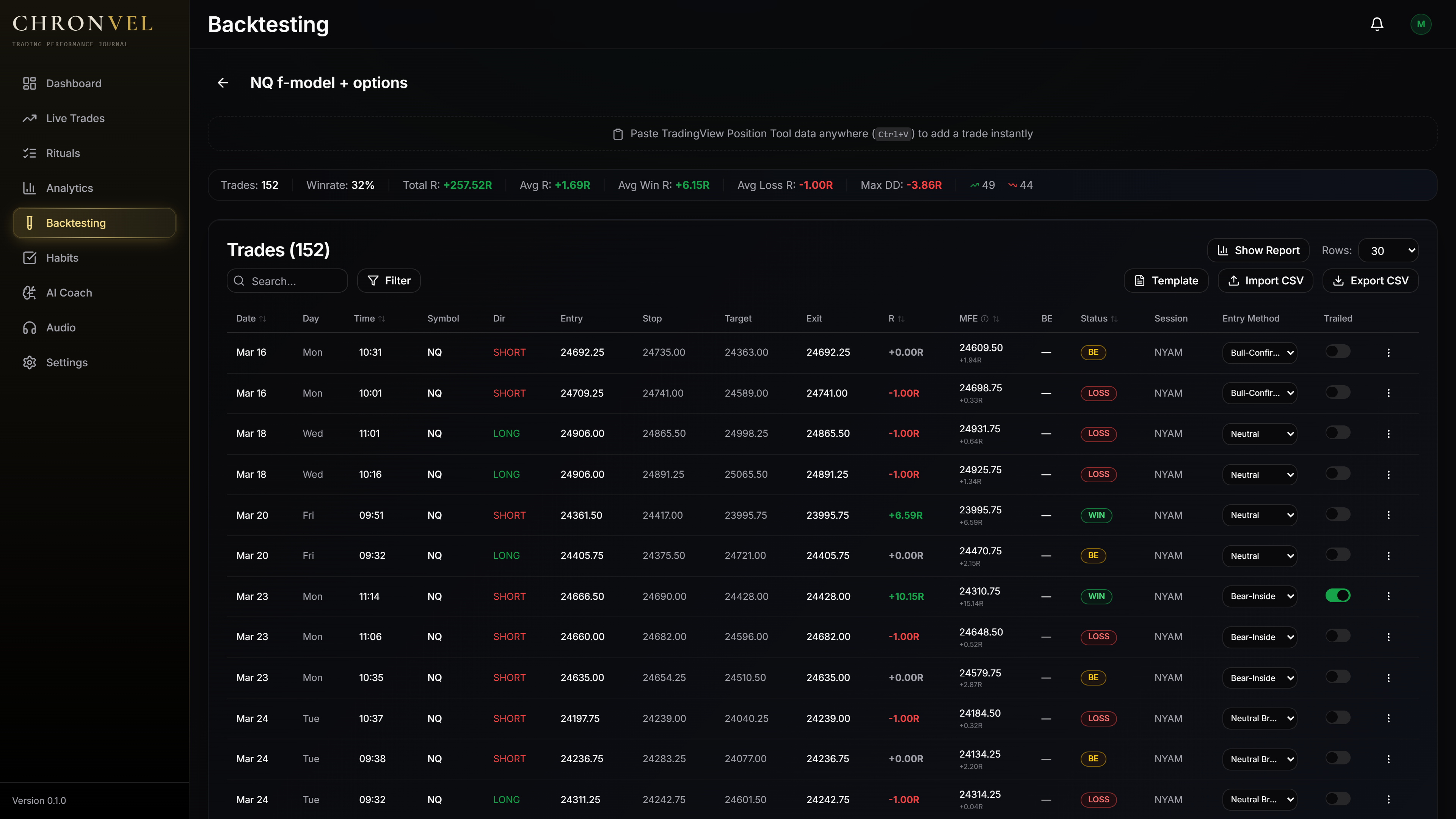Open the notifications bell
This screenshot has height=819, width=1456.
1377,24
